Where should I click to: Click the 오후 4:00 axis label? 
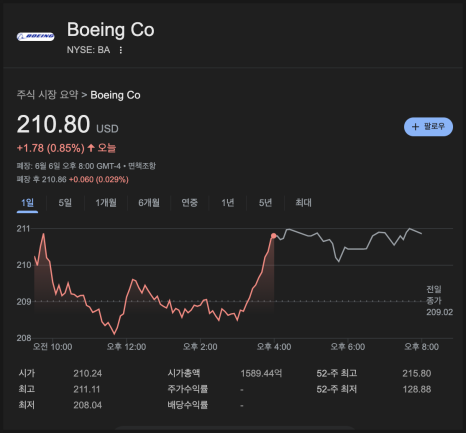coord(274,347)
